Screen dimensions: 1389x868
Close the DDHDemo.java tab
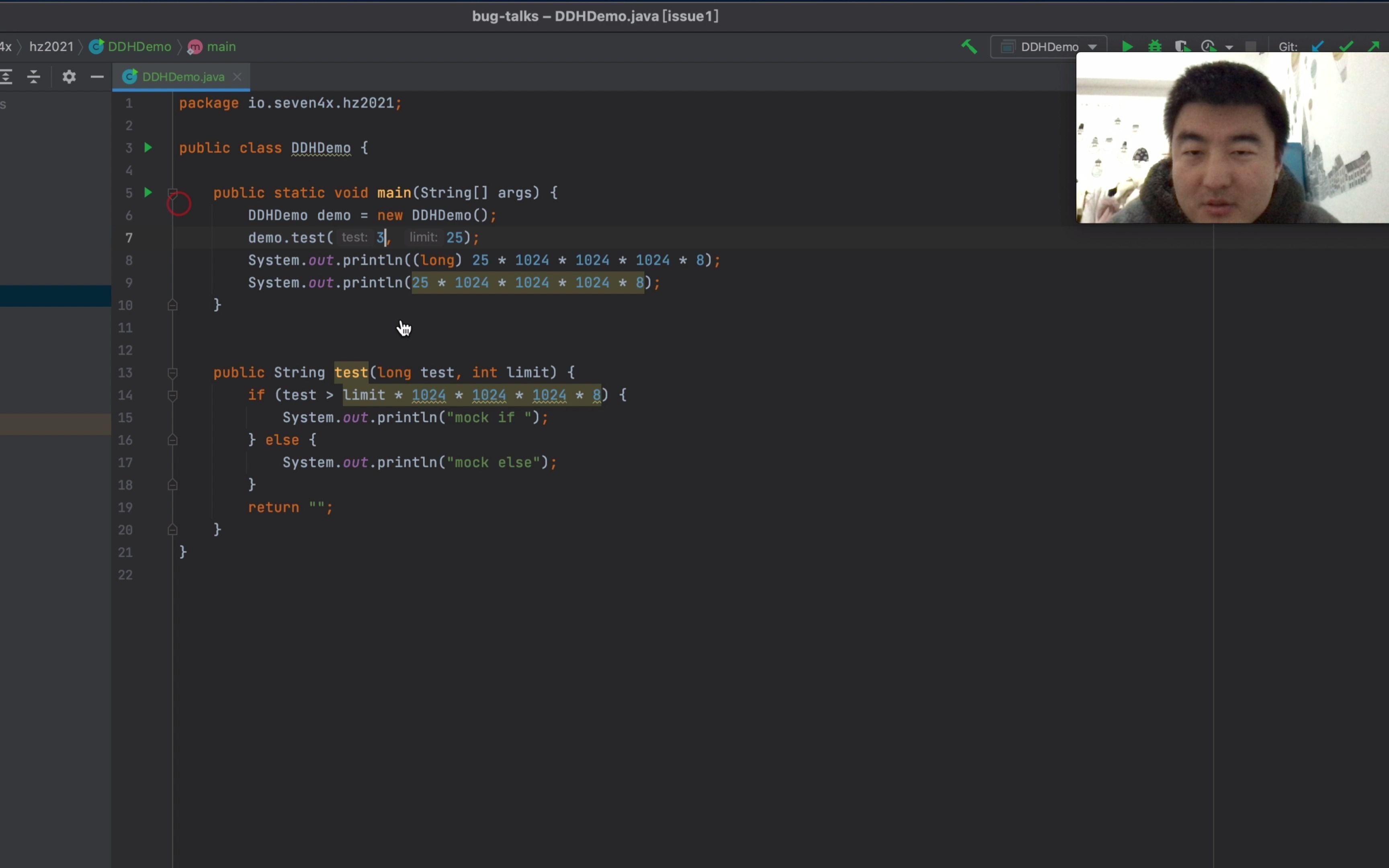tap(237, 77)
